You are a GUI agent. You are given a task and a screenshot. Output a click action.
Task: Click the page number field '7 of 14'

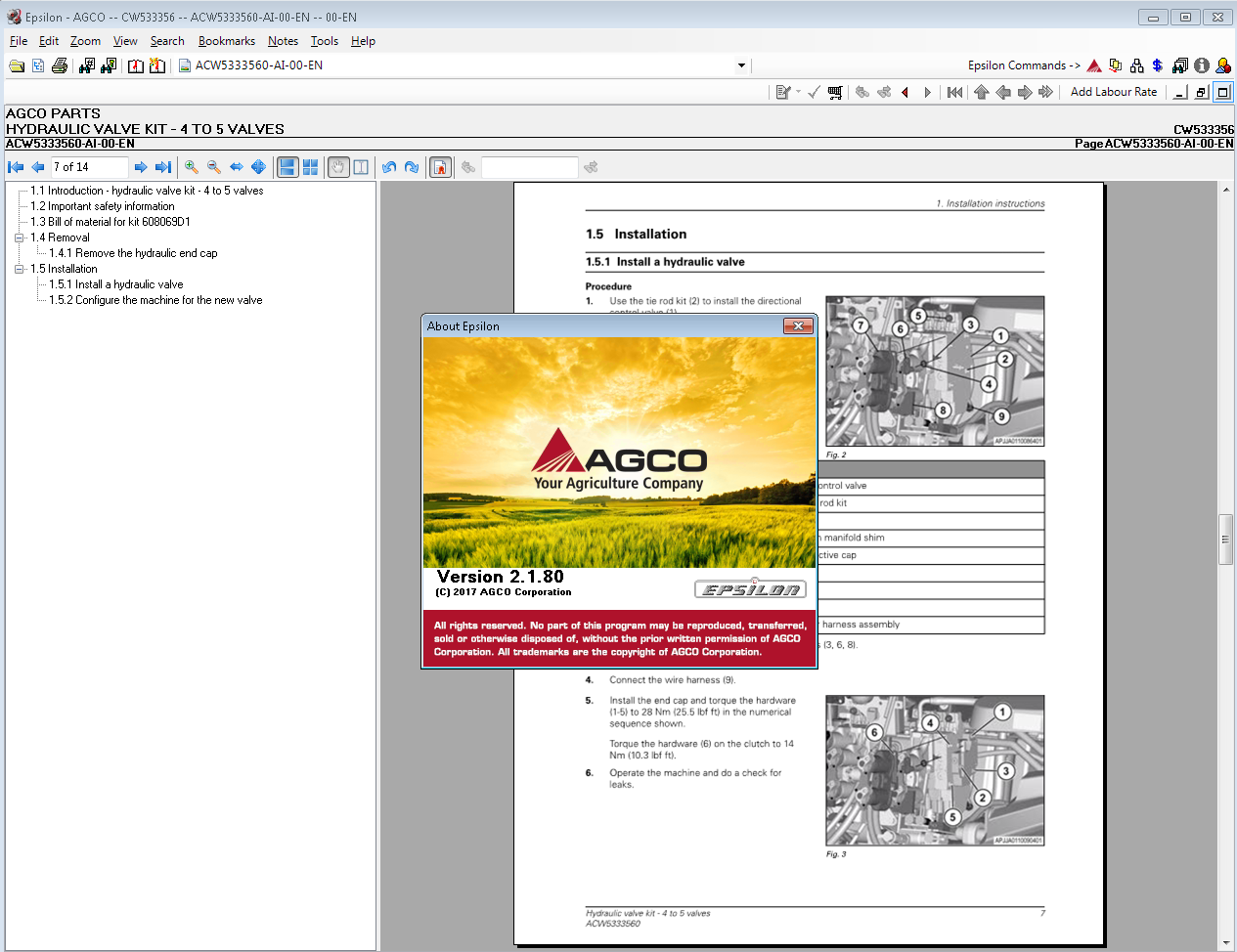pyautogui.click(x=89, y=167)
